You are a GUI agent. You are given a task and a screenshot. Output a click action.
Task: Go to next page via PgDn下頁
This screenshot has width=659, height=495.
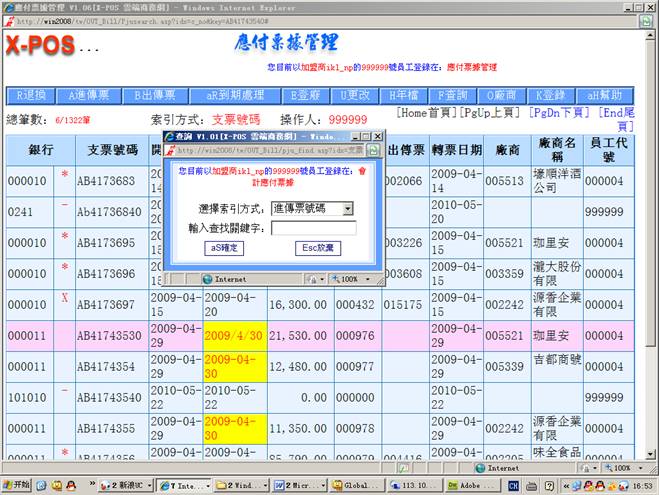(562, 113)
